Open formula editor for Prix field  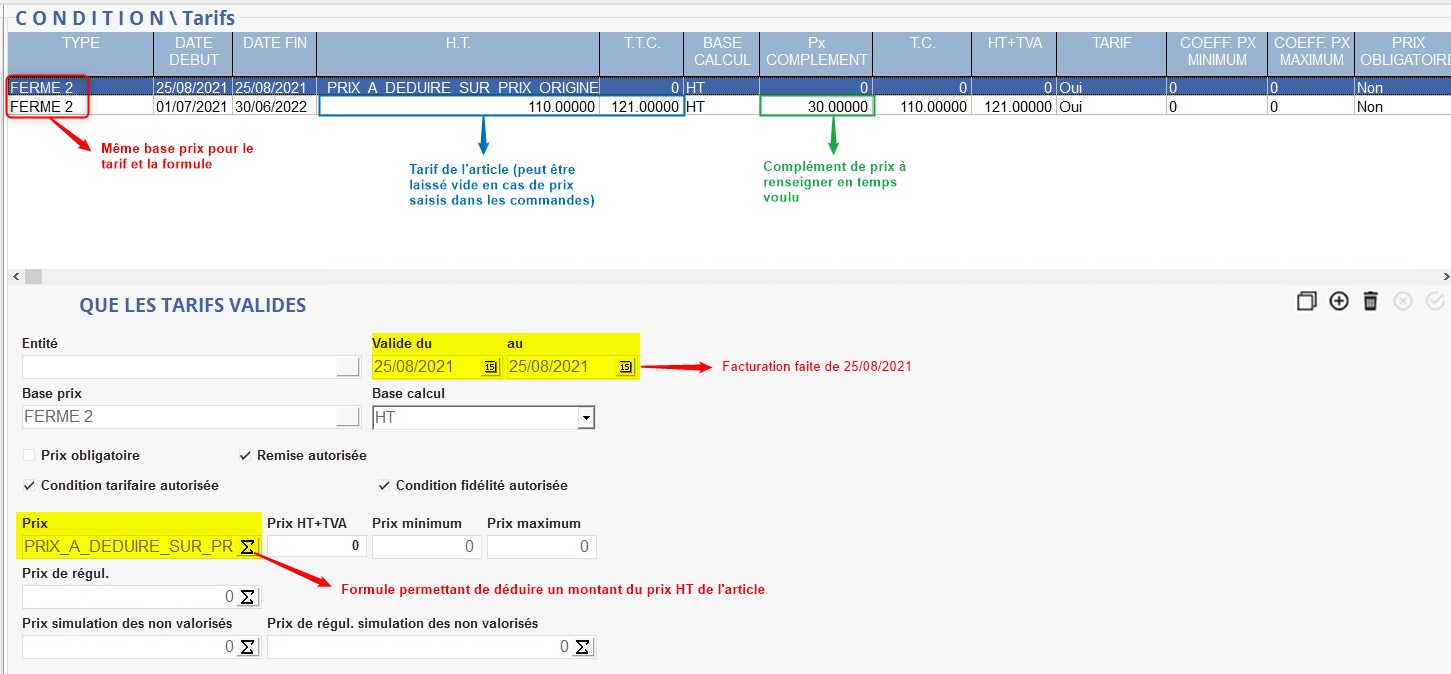247,547
